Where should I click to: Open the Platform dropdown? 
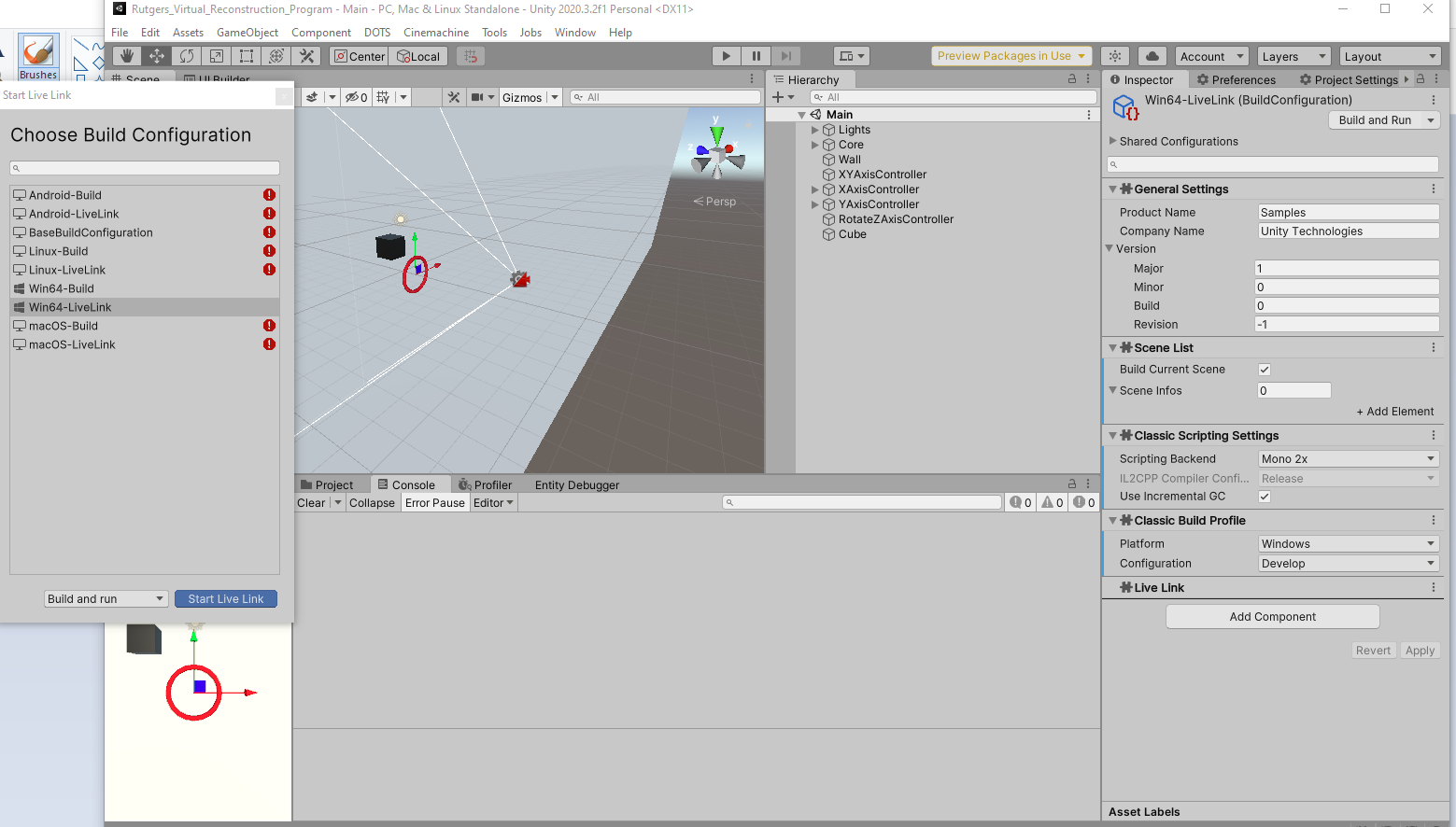(1349, 544)
